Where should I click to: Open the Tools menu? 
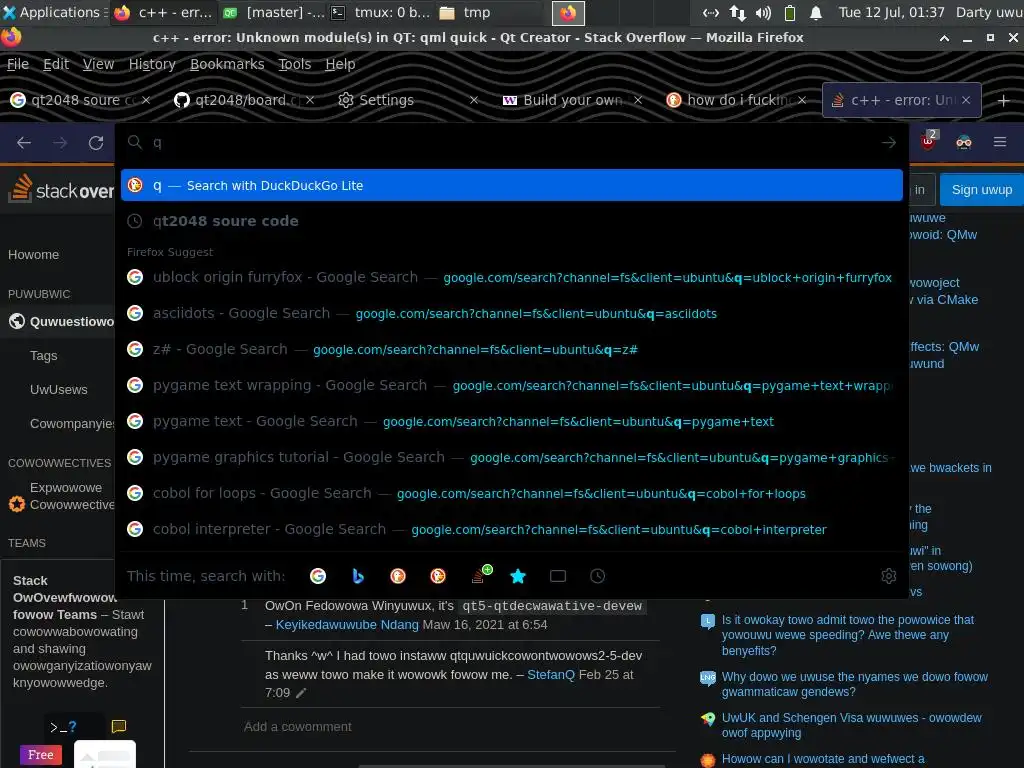[295, 64]
